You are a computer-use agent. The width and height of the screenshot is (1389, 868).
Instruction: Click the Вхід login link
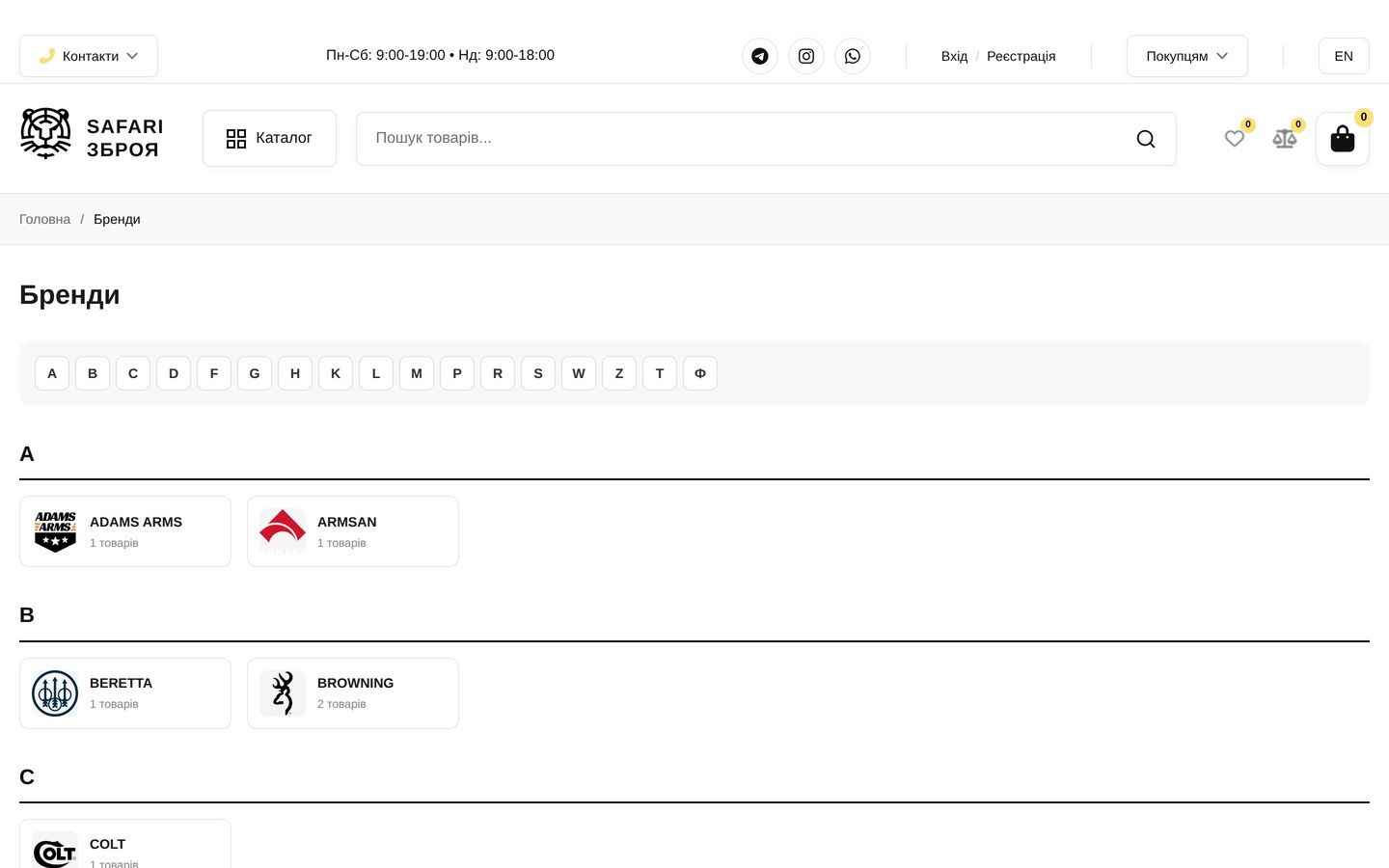pos(954,56)
